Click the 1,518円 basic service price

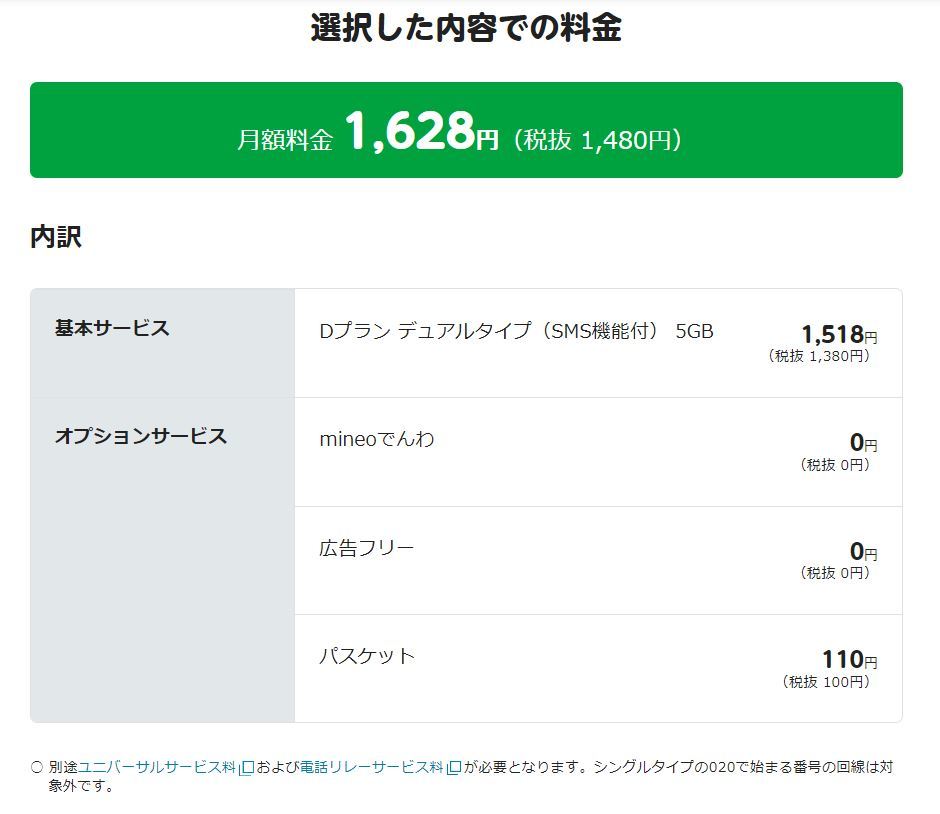tap(838, 335)
